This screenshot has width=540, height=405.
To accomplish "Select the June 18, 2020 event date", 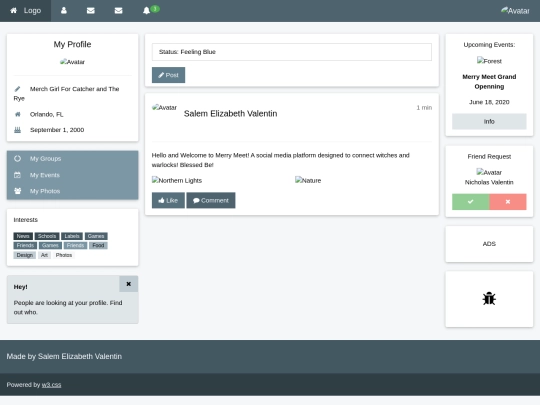I will coord(489,102).
